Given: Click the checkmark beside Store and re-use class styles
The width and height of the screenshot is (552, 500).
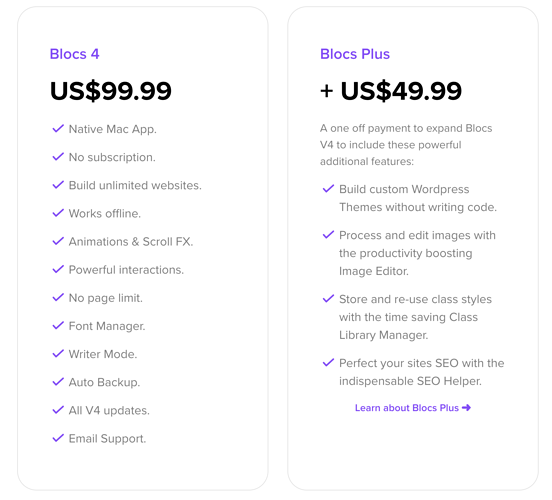Looking at the screenshot, I should point(328,299).
